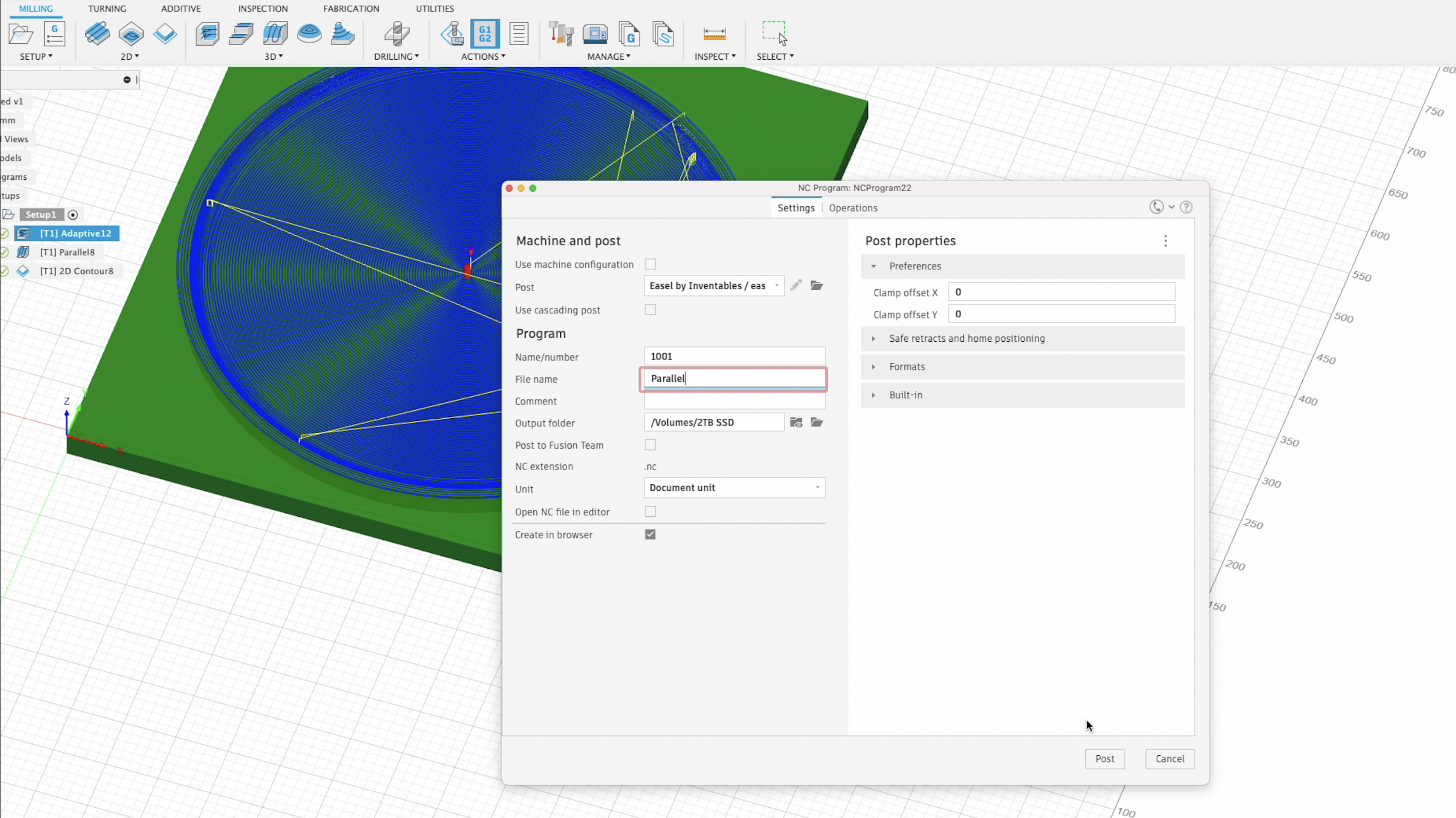The height and width of the screenshot is (818, 1456).
Task: Enable Use machine configuration checkbox
Action: 650,265
